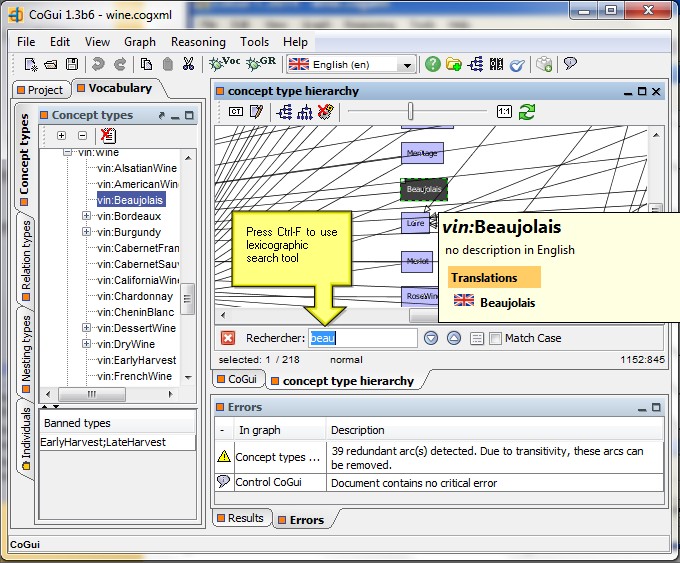Click the New document icon in the toolbar

tap(30, 64)
